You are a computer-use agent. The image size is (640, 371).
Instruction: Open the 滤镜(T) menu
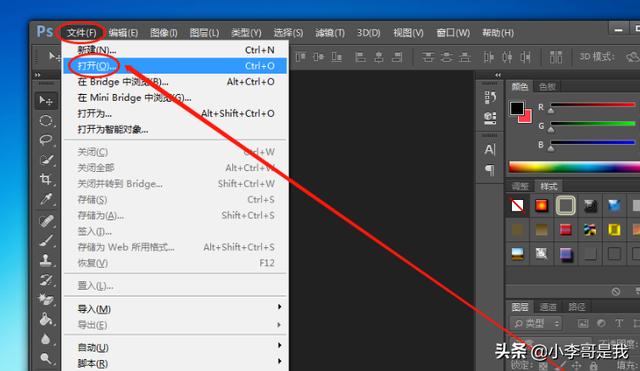pyautogui.click(x=330, y=33)
